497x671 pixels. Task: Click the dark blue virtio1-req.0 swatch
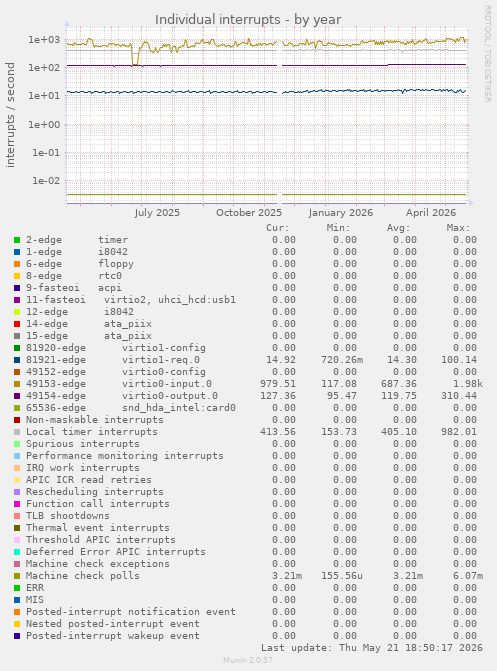click(17, 360)
